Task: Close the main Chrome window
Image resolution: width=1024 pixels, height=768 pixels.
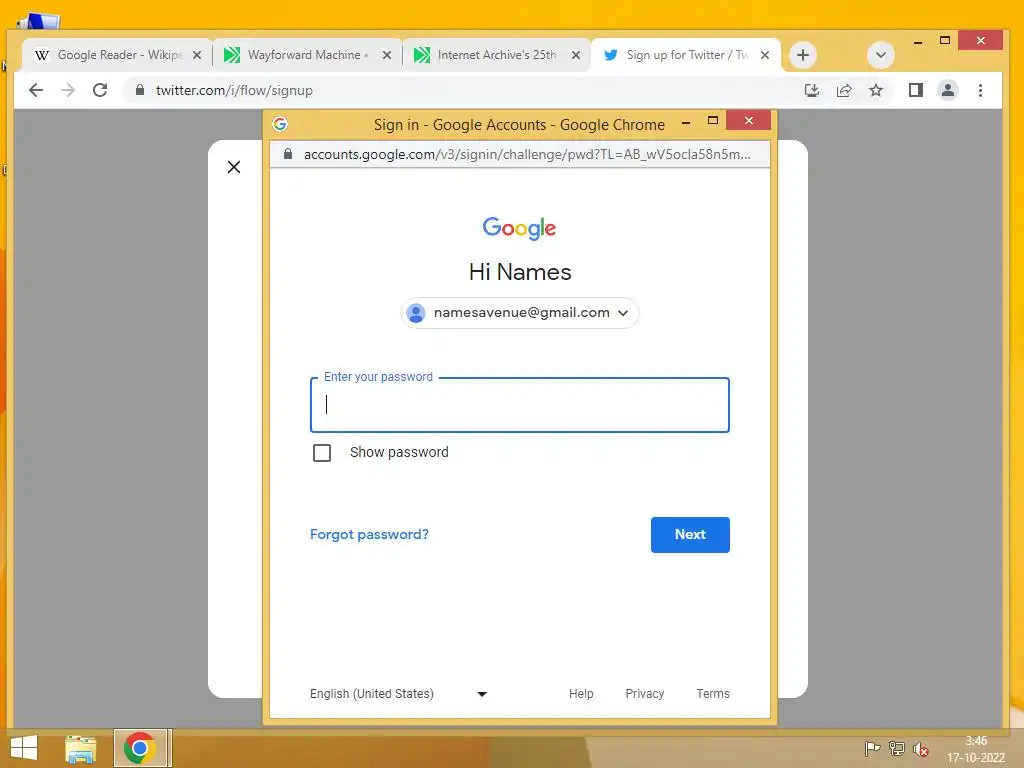Action: [980, 40]
